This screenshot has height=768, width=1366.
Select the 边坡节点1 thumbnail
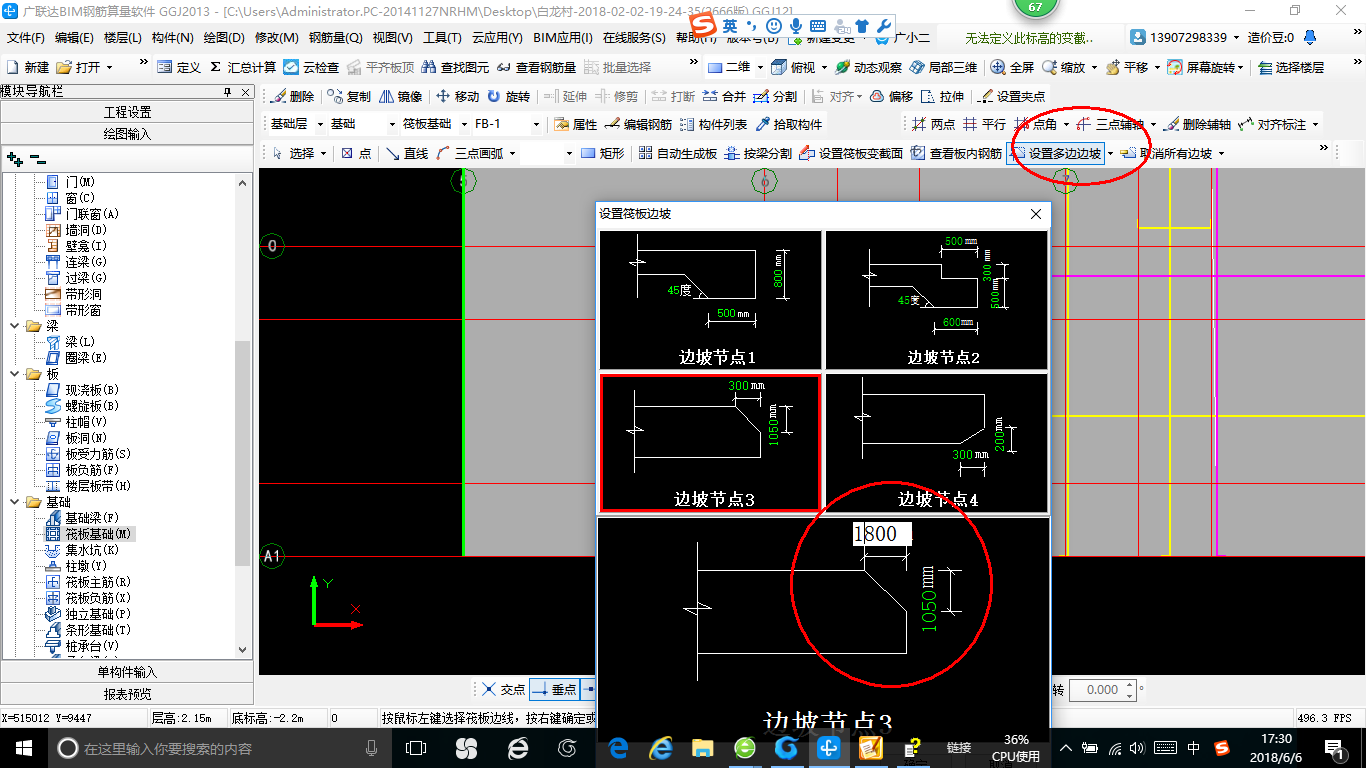[710, 300]
